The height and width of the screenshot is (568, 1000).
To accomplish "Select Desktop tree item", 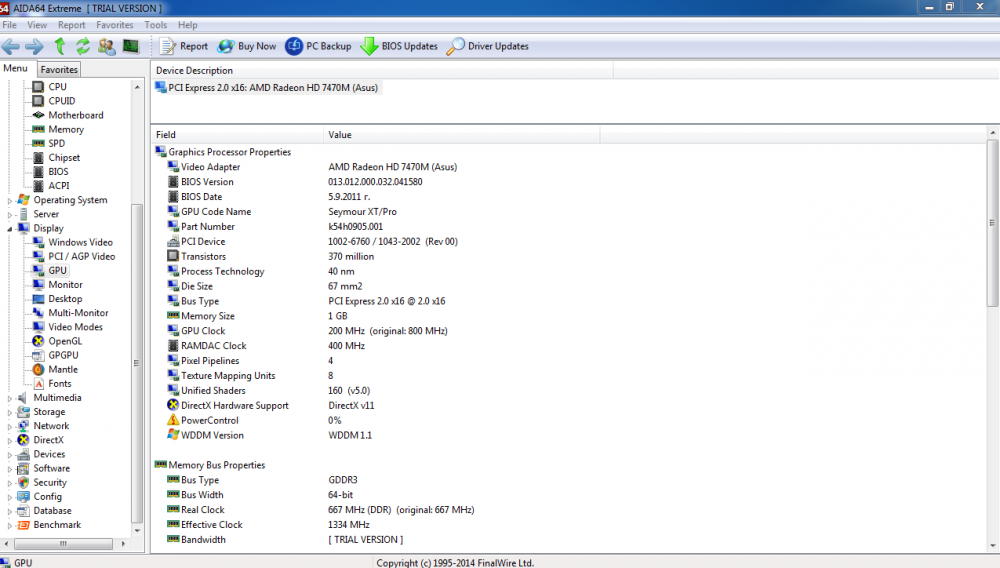I will click(x=65, y=298).
